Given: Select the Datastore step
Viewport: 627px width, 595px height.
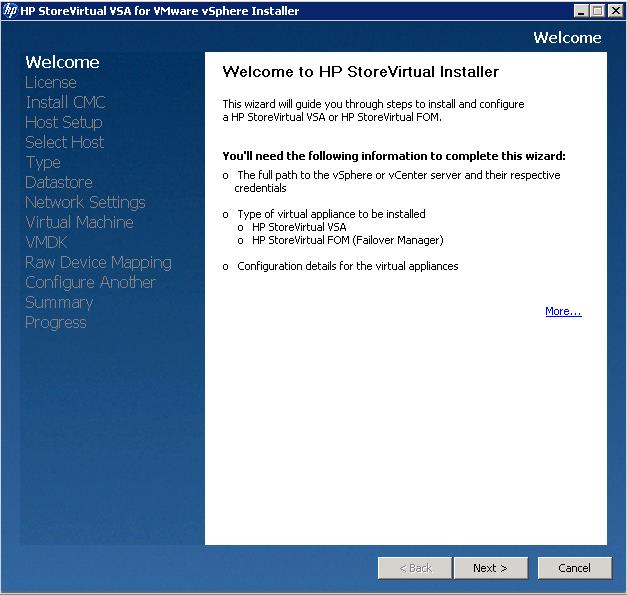Looking at the screenshot, I should pyautogui.click(x=59, y=182).
